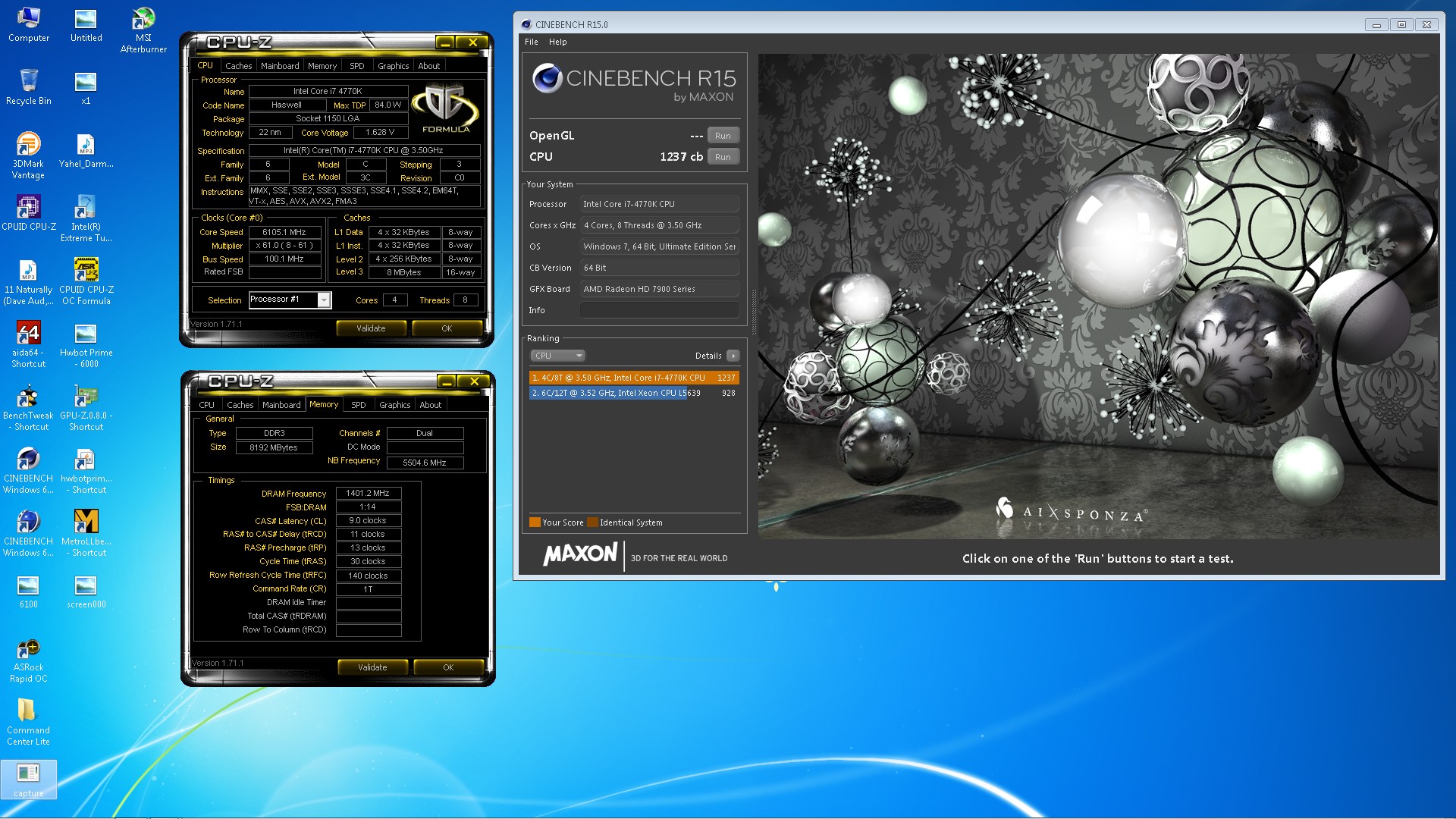Switch to Caches tab in upper CPU-Z window
1456x819 pixels.
coord(238,66)
